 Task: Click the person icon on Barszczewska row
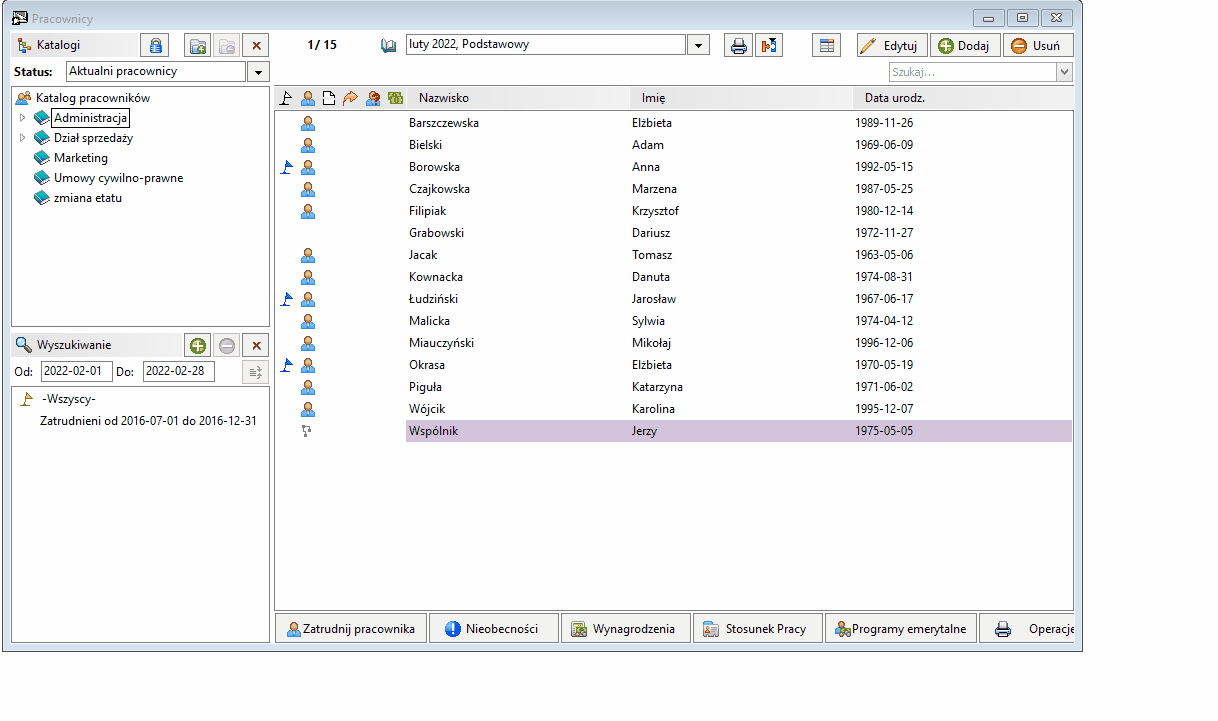coord(308,123)
